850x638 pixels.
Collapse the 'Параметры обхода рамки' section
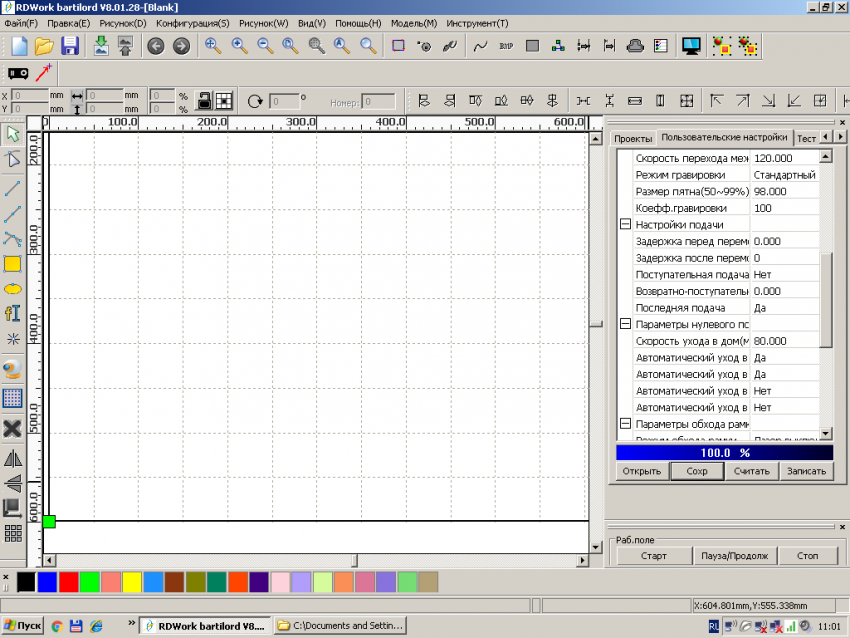[626, 425]
